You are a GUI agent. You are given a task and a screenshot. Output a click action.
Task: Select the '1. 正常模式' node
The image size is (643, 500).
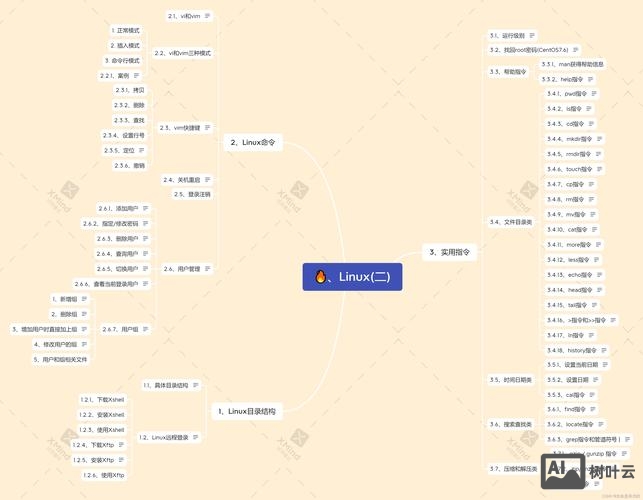[x=125, y=30]
